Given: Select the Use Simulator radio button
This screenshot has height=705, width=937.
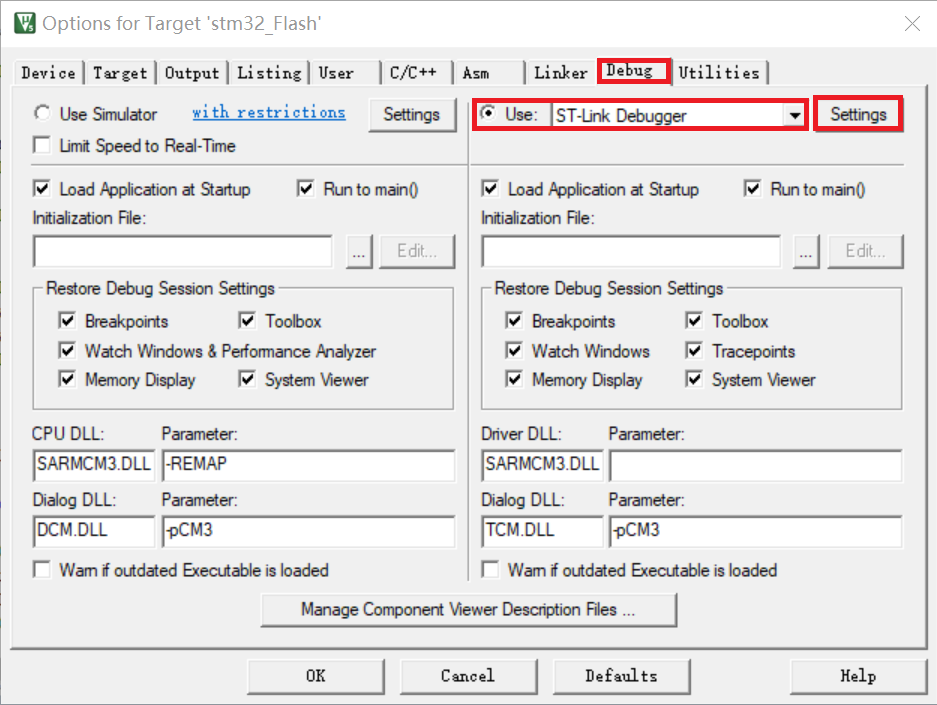Looking at the screenshot, I should (x=42, y=113).
